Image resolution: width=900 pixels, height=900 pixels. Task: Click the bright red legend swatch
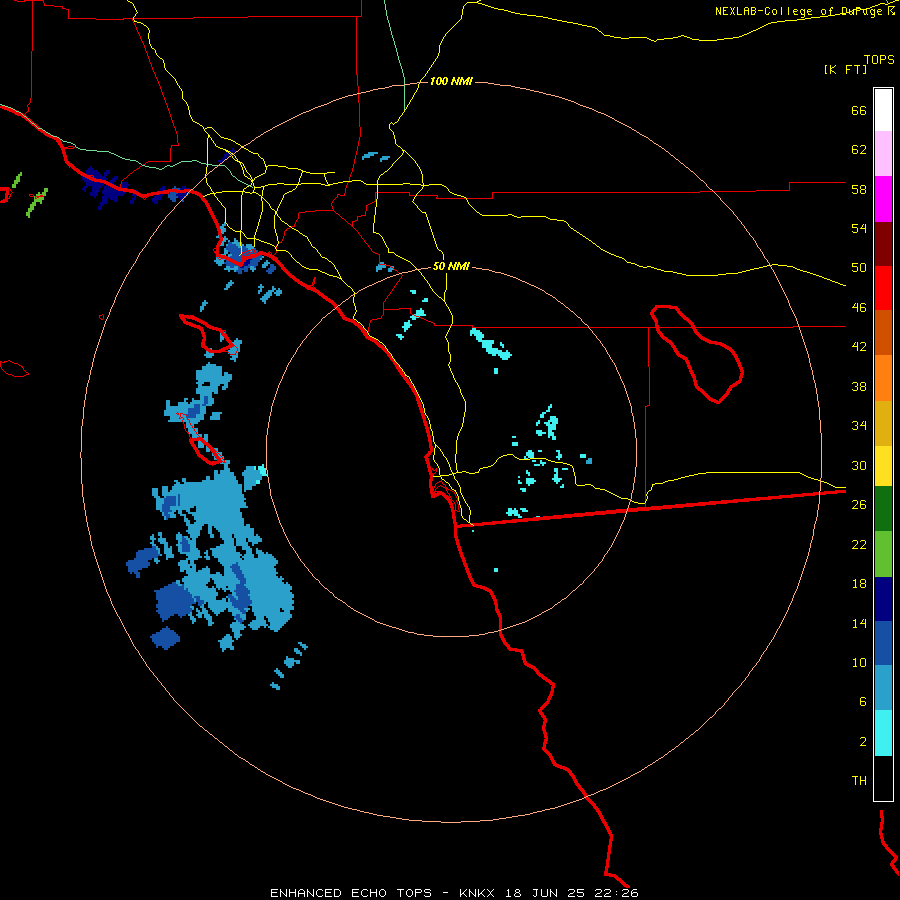[x=883, y=289]
